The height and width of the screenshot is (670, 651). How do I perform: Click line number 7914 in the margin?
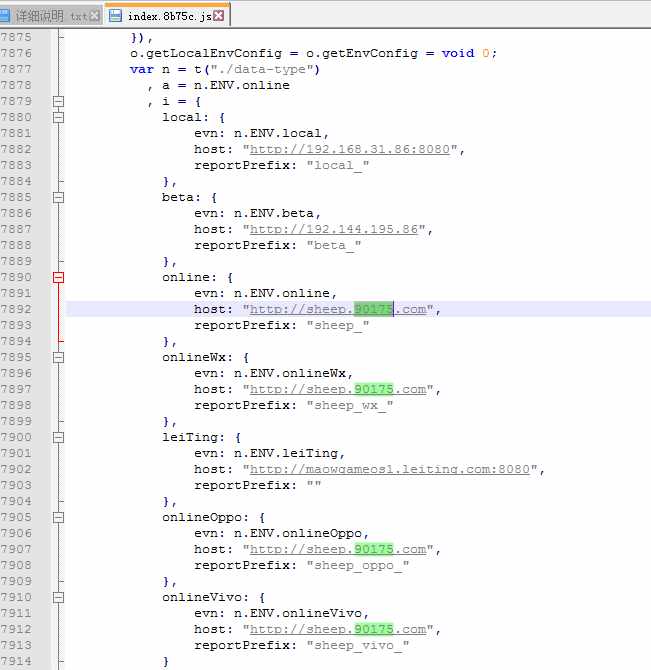pos(16,661)
